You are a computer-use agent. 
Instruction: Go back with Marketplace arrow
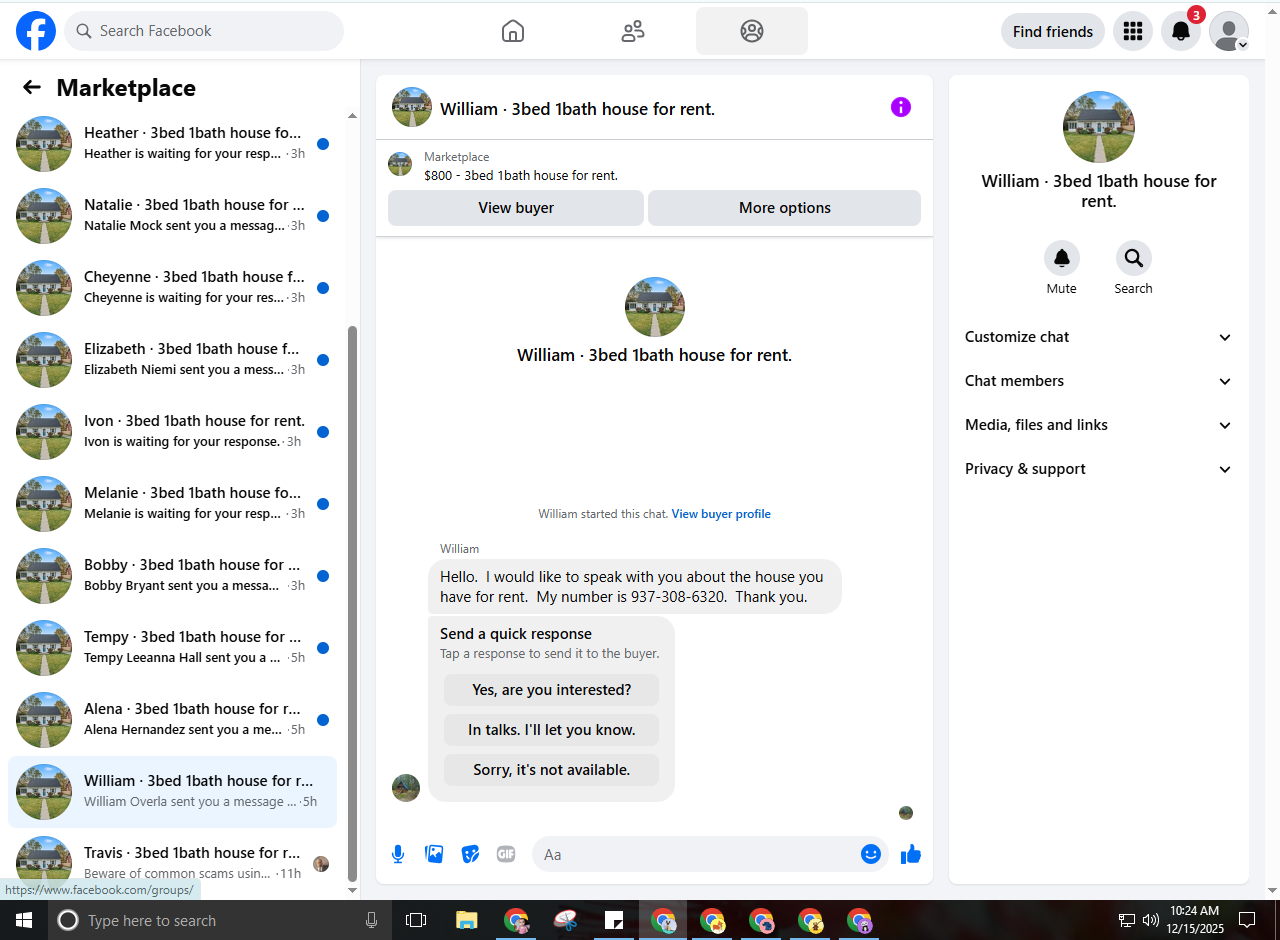tap(32, 87)
